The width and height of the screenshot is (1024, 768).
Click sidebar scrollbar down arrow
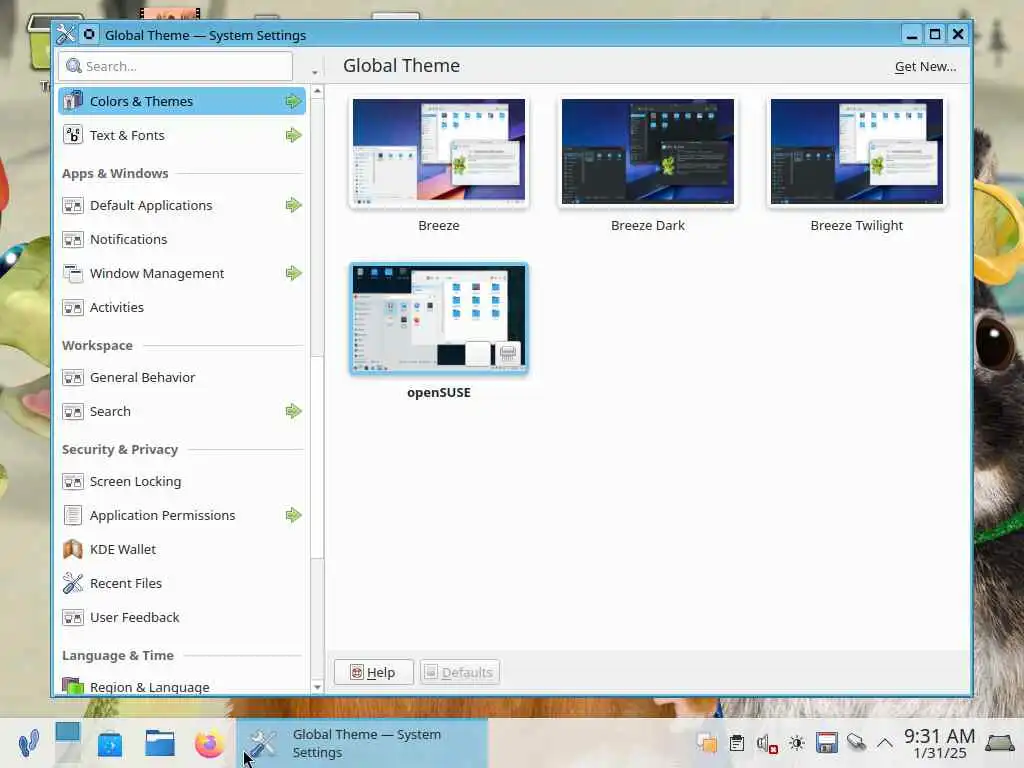click(x=317, y=687)
